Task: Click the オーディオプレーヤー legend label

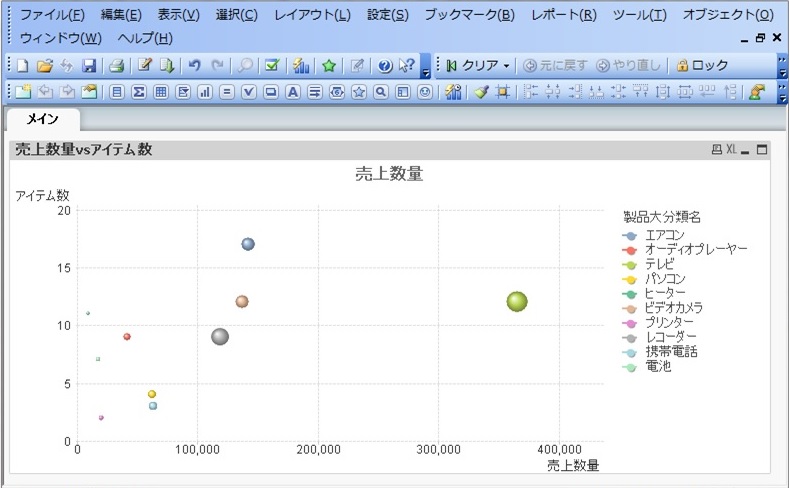Action: pos(696,249)
